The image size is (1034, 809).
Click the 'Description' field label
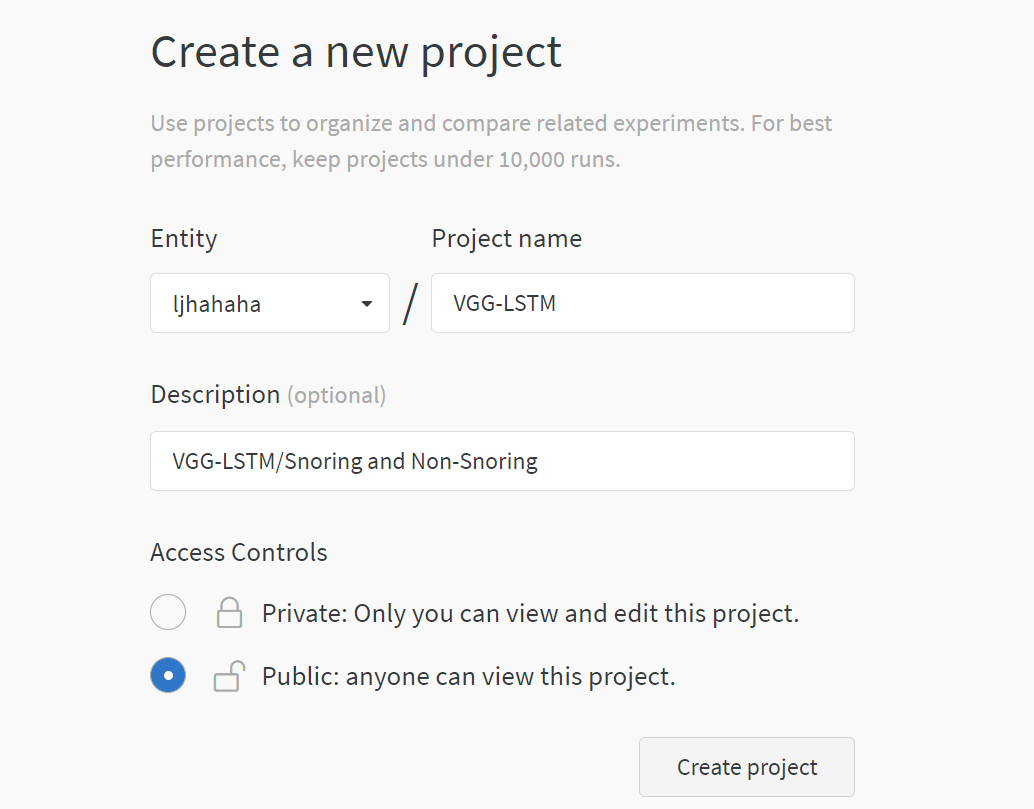coord(215,395)
